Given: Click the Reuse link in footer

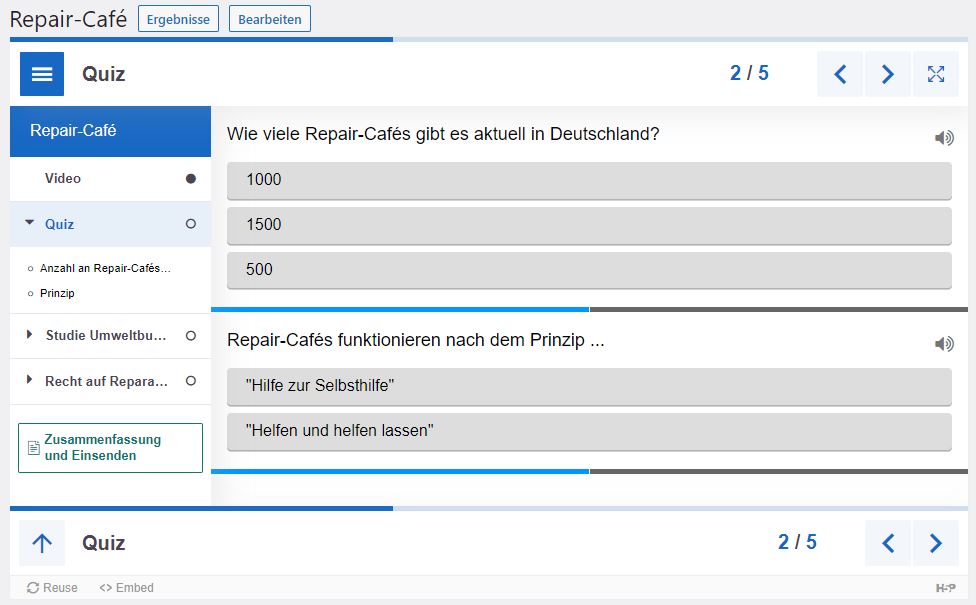Looking at the screenshot, I should click(52, 588).
